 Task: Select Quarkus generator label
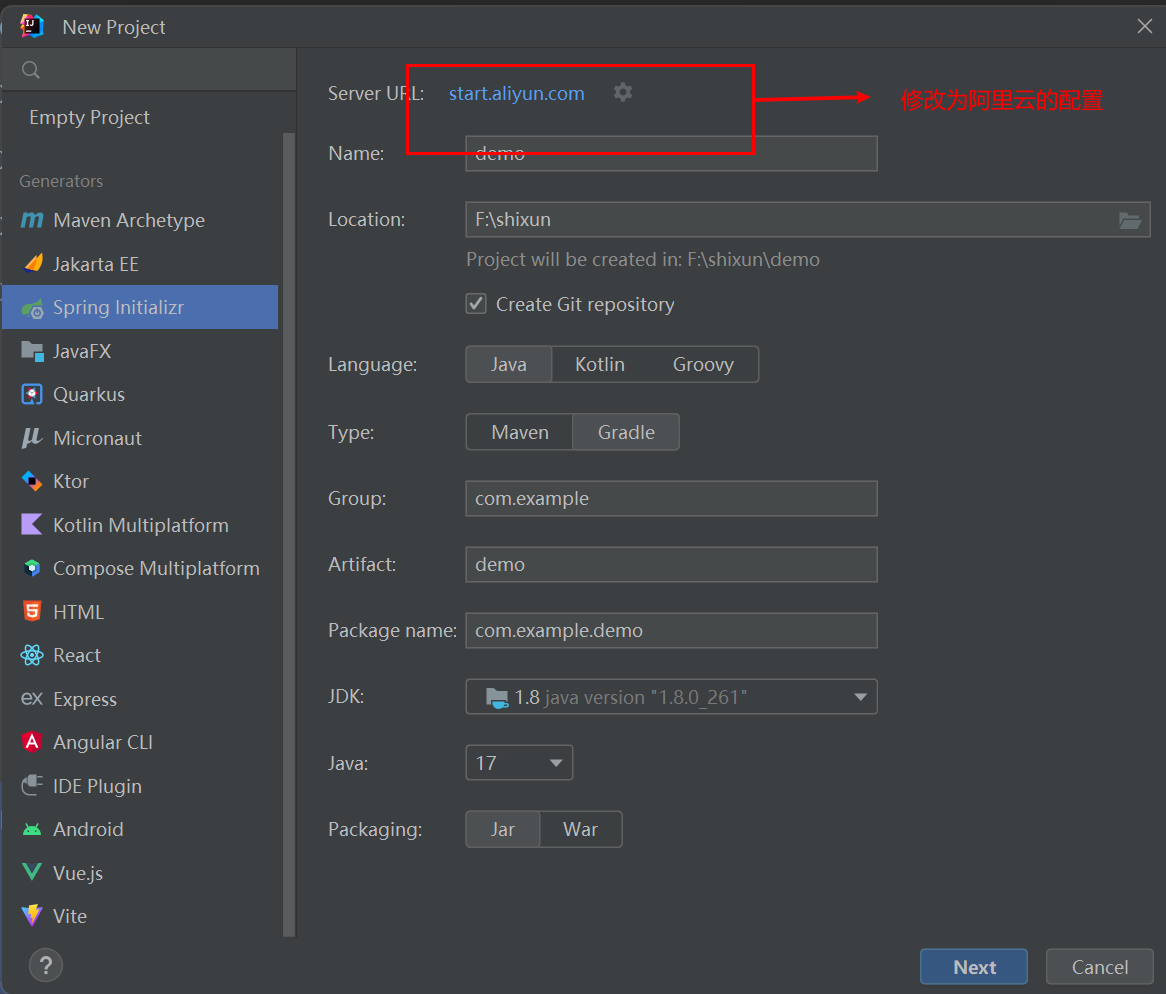pyautogui.click(x=89, y=394)
